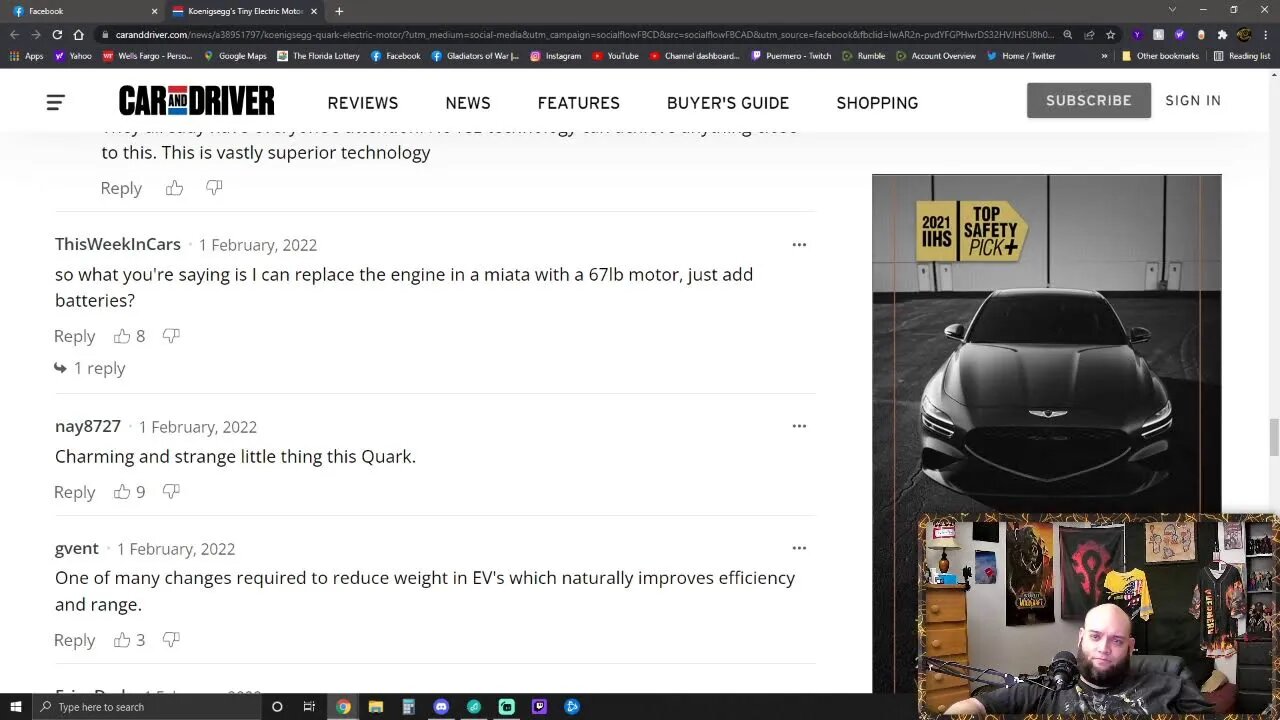
Task: Like ThisWeekInCars' comment
Action: click(122, 336)
